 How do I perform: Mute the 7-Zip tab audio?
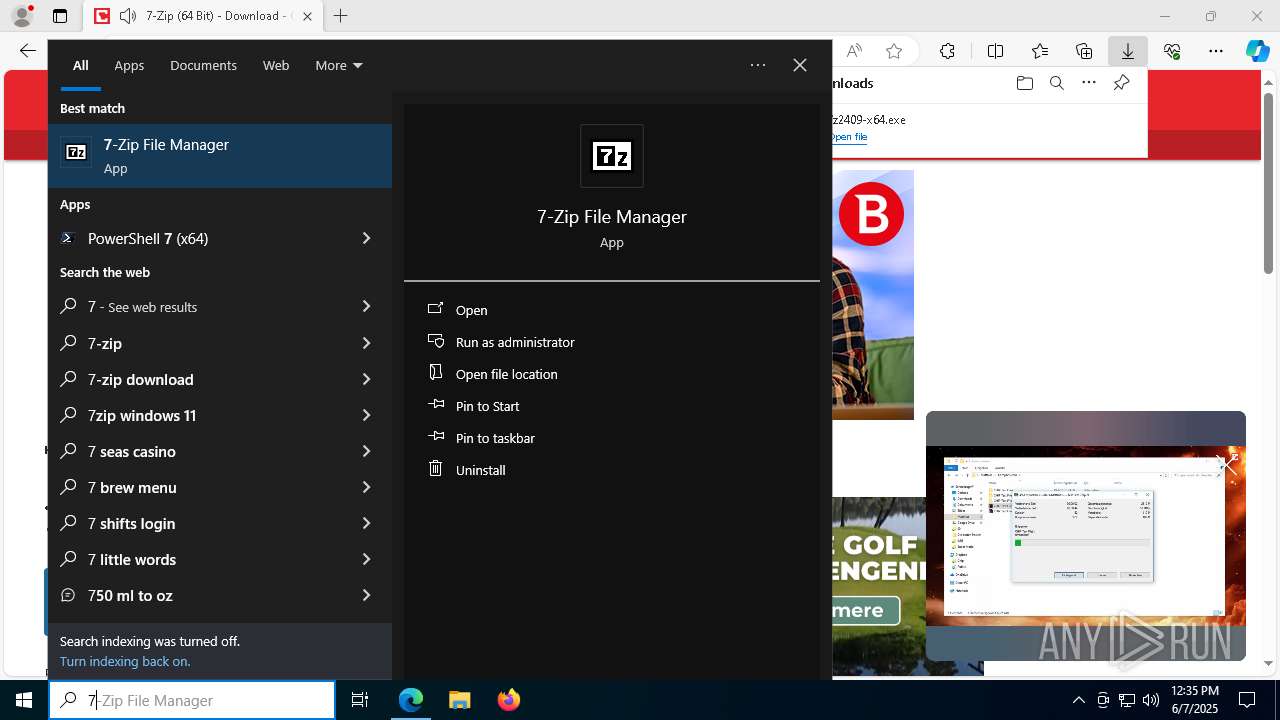(x=127, y=16)
